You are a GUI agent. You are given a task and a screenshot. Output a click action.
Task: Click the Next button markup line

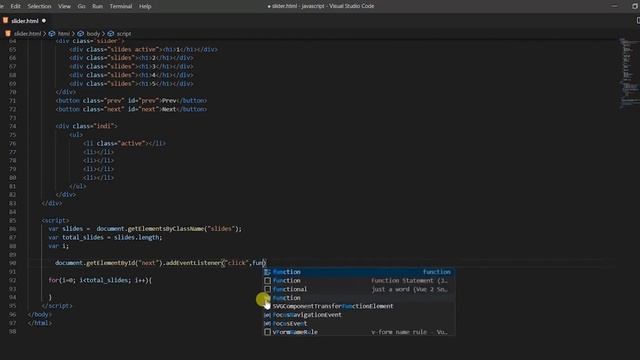click(x=131, y=109)
